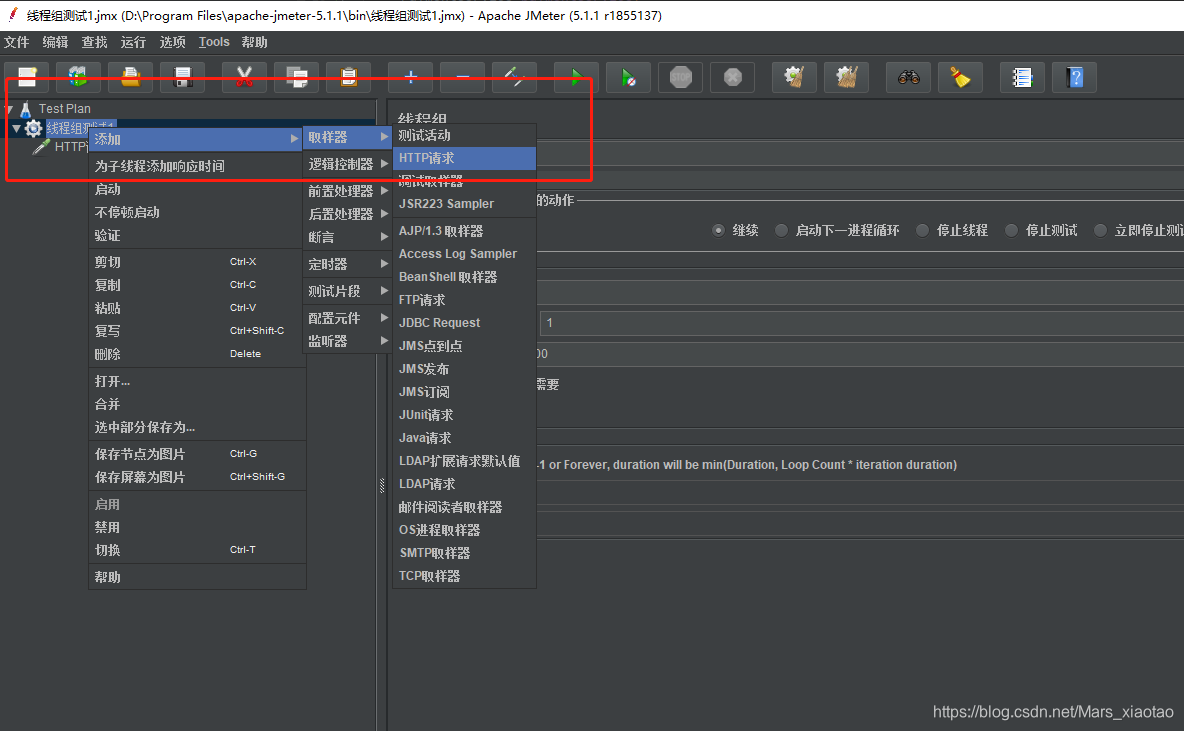Viewport: 1184px width, 731px height.
Task: Expand the 逻辑控制器 submenu
Action: [347, 164]
